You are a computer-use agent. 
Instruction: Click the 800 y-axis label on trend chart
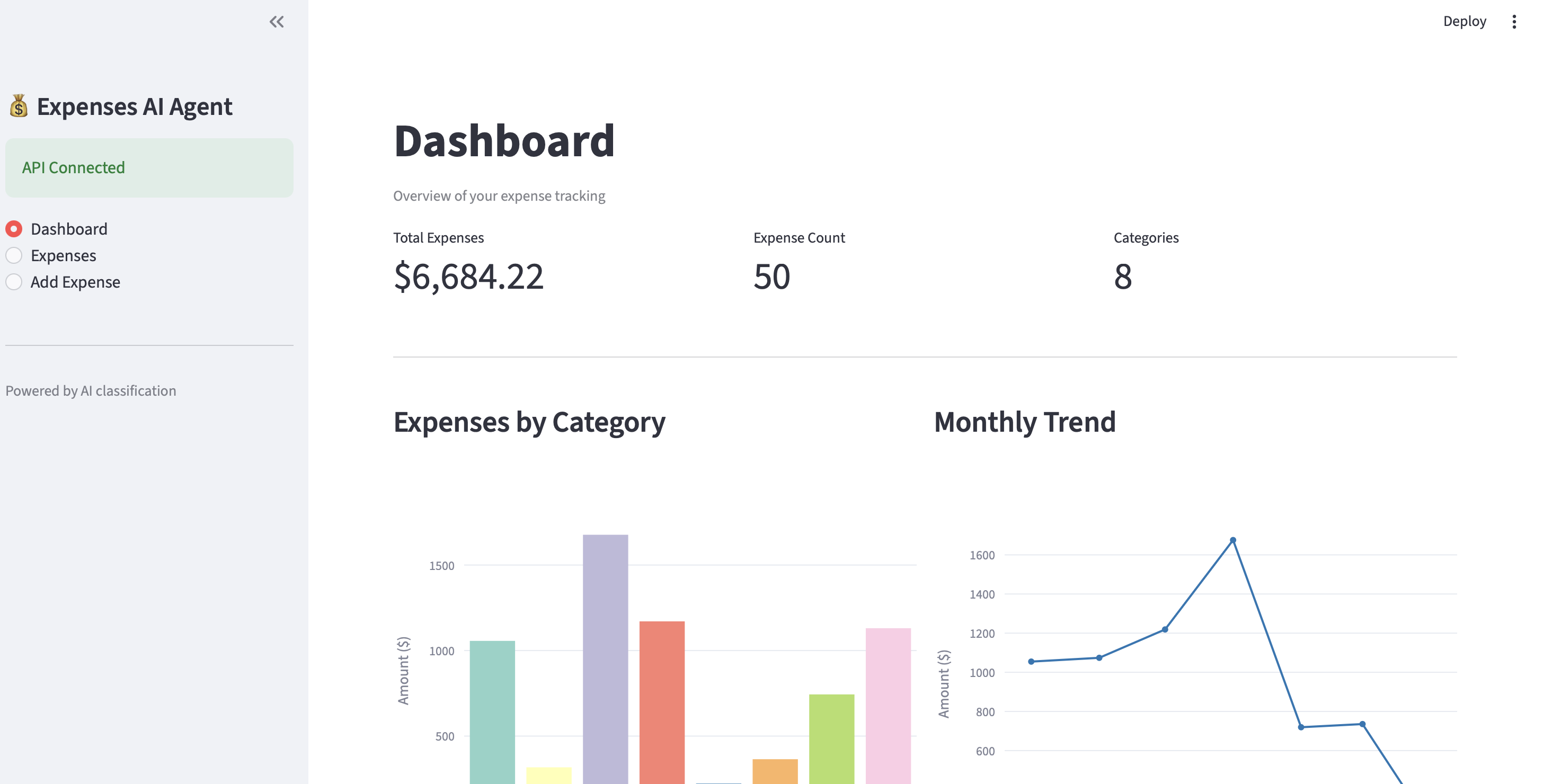tap(986, 712)
